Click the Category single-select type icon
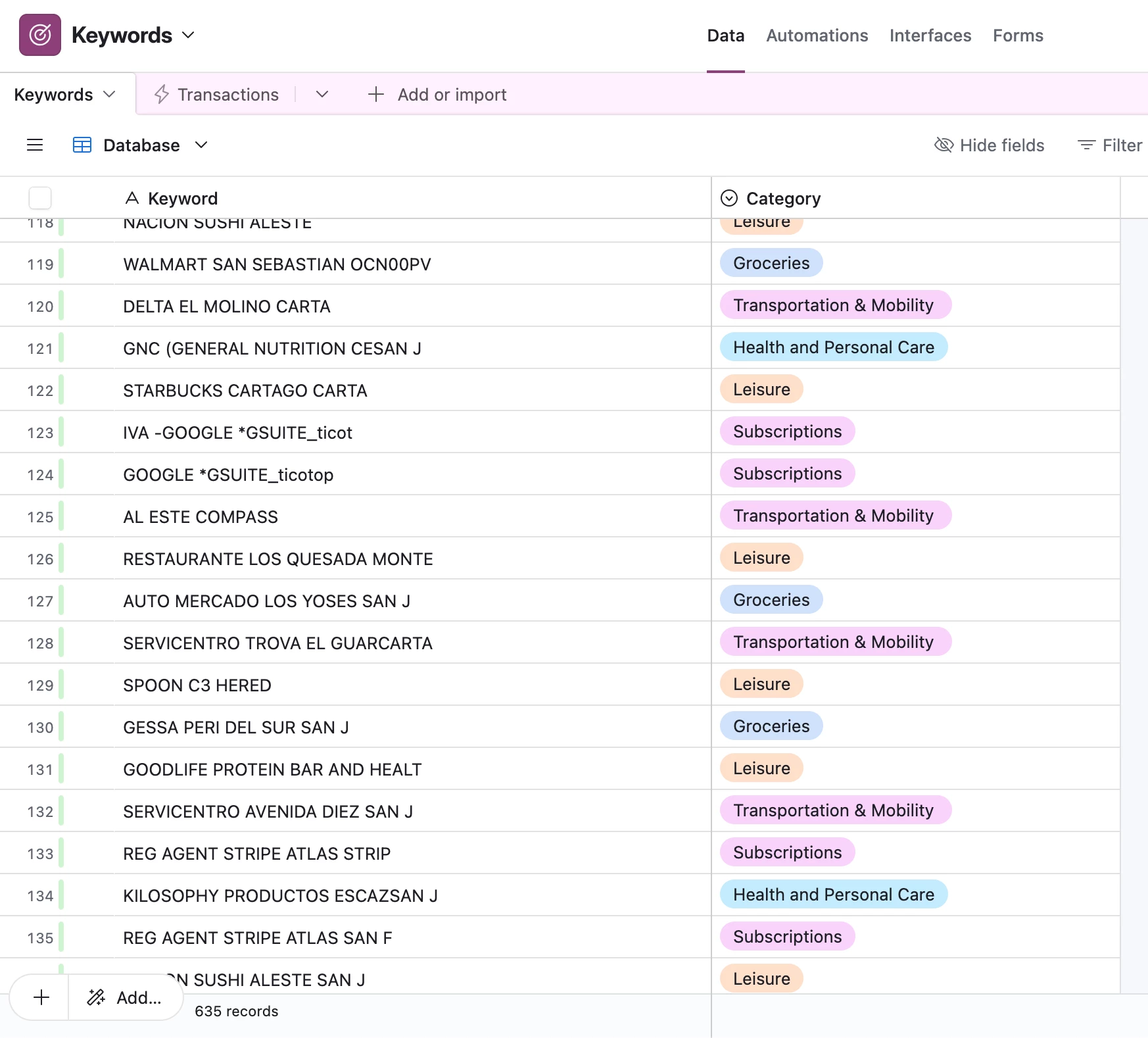 pos(729,198)
